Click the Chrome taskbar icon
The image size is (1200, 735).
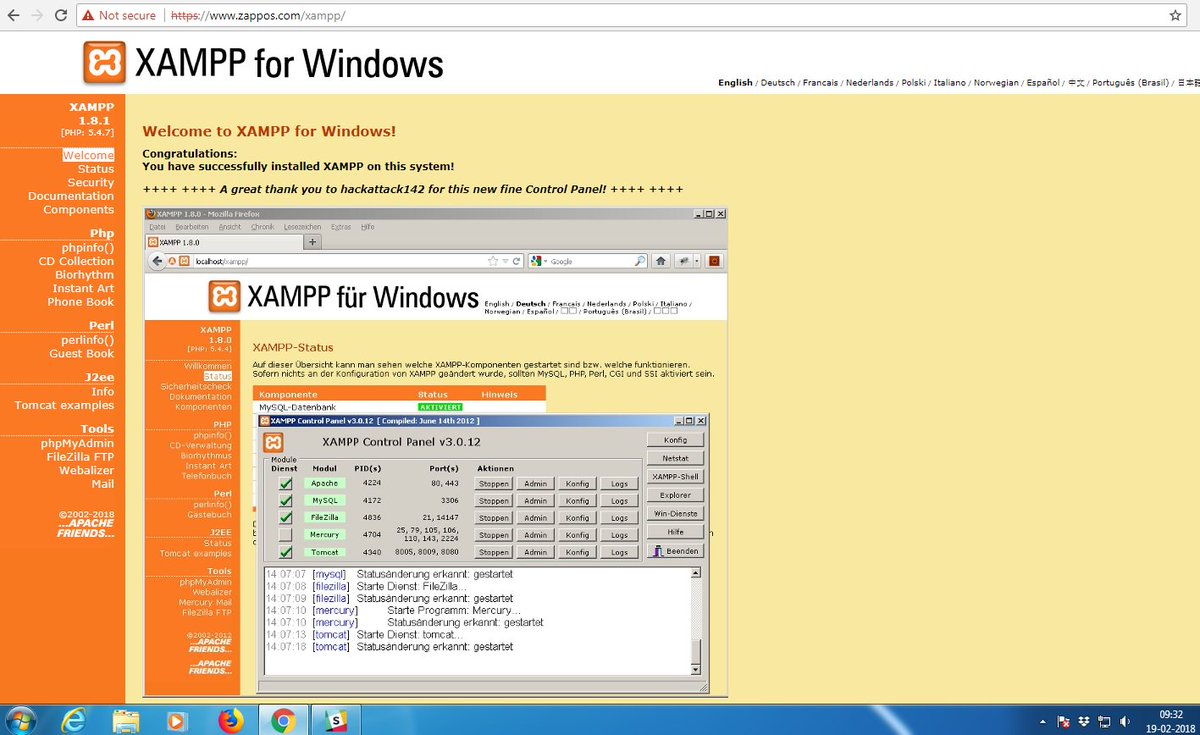pyautogui.click(x=283, y=719)
